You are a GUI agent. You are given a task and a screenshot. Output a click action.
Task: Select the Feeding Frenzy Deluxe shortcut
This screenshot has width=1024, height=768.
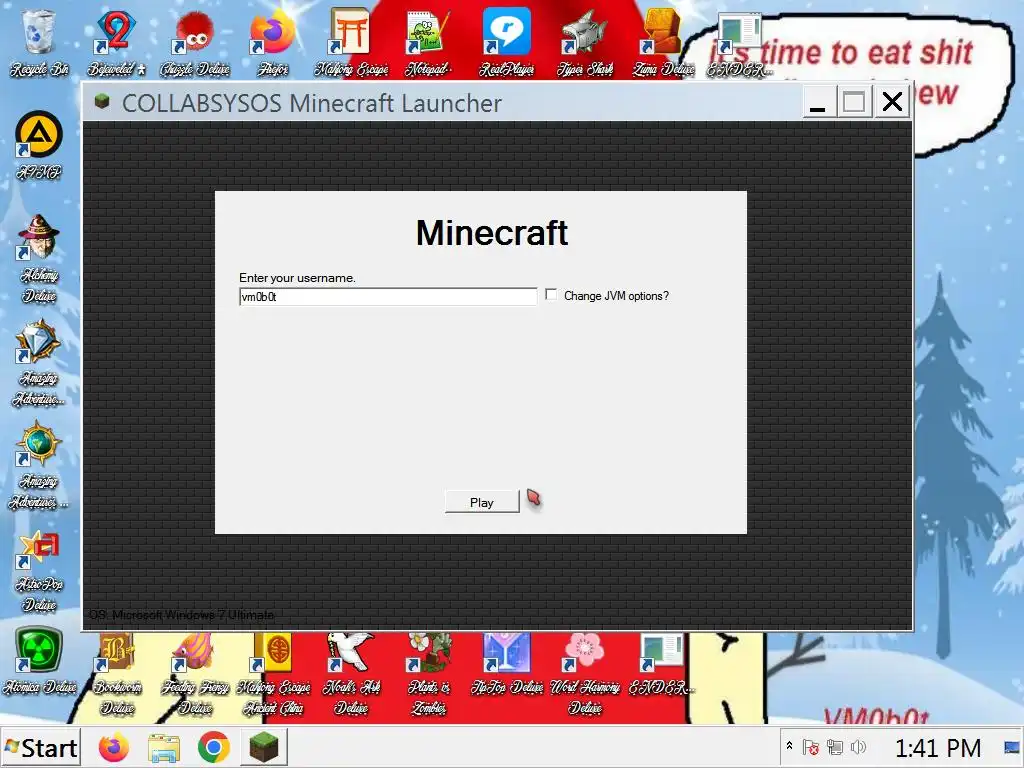click(x=195, y=673)
